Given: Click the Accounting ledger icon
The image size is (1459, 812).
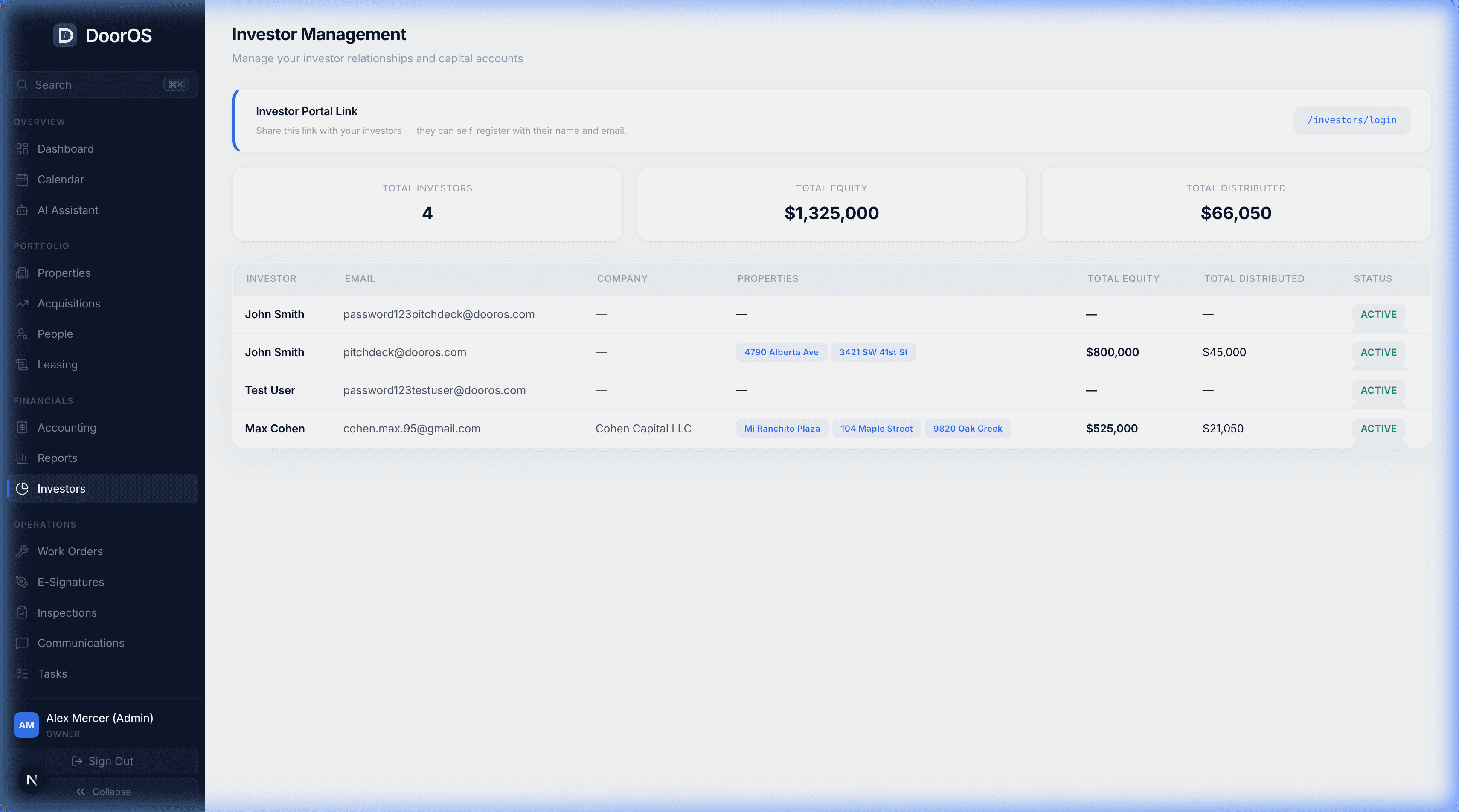Looking at the screenshot, I should (x=22, y=427).
